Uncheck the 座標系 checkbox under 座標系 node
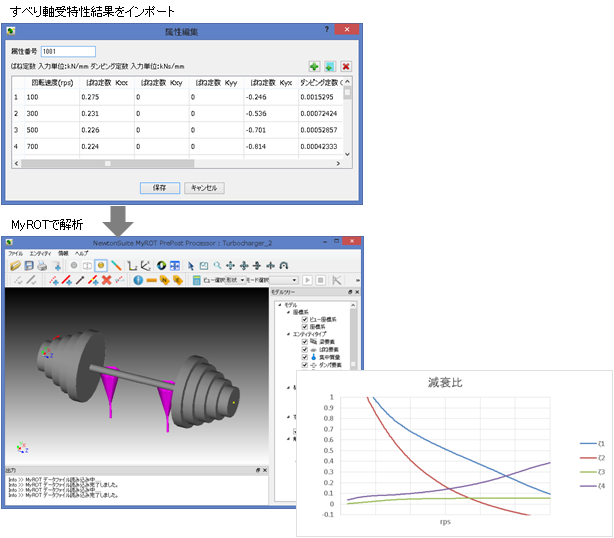Viewport: 614px width, 538px height. click(304, 327)
